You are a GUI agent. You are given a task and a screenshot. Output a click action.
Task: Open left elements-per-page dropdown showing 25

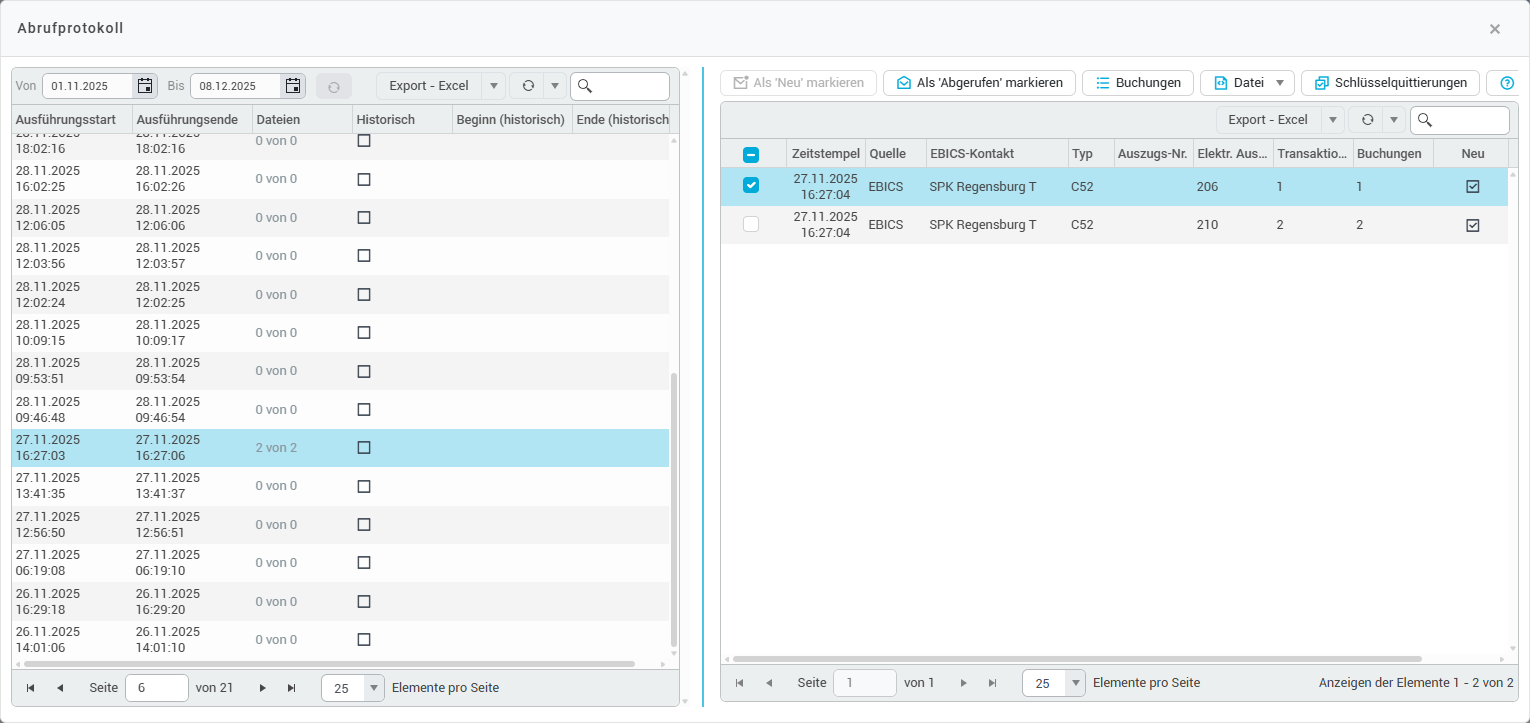(374, 688)
